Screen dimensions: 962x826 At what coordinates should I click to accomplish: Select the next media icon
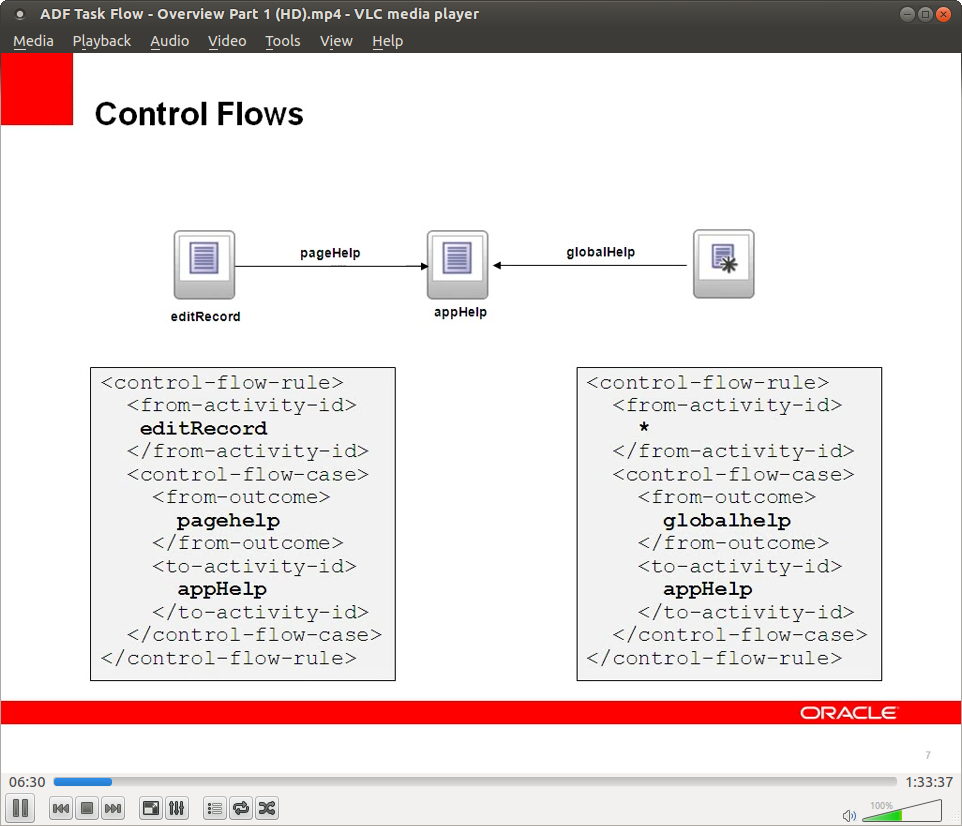[x=112, y=808]
